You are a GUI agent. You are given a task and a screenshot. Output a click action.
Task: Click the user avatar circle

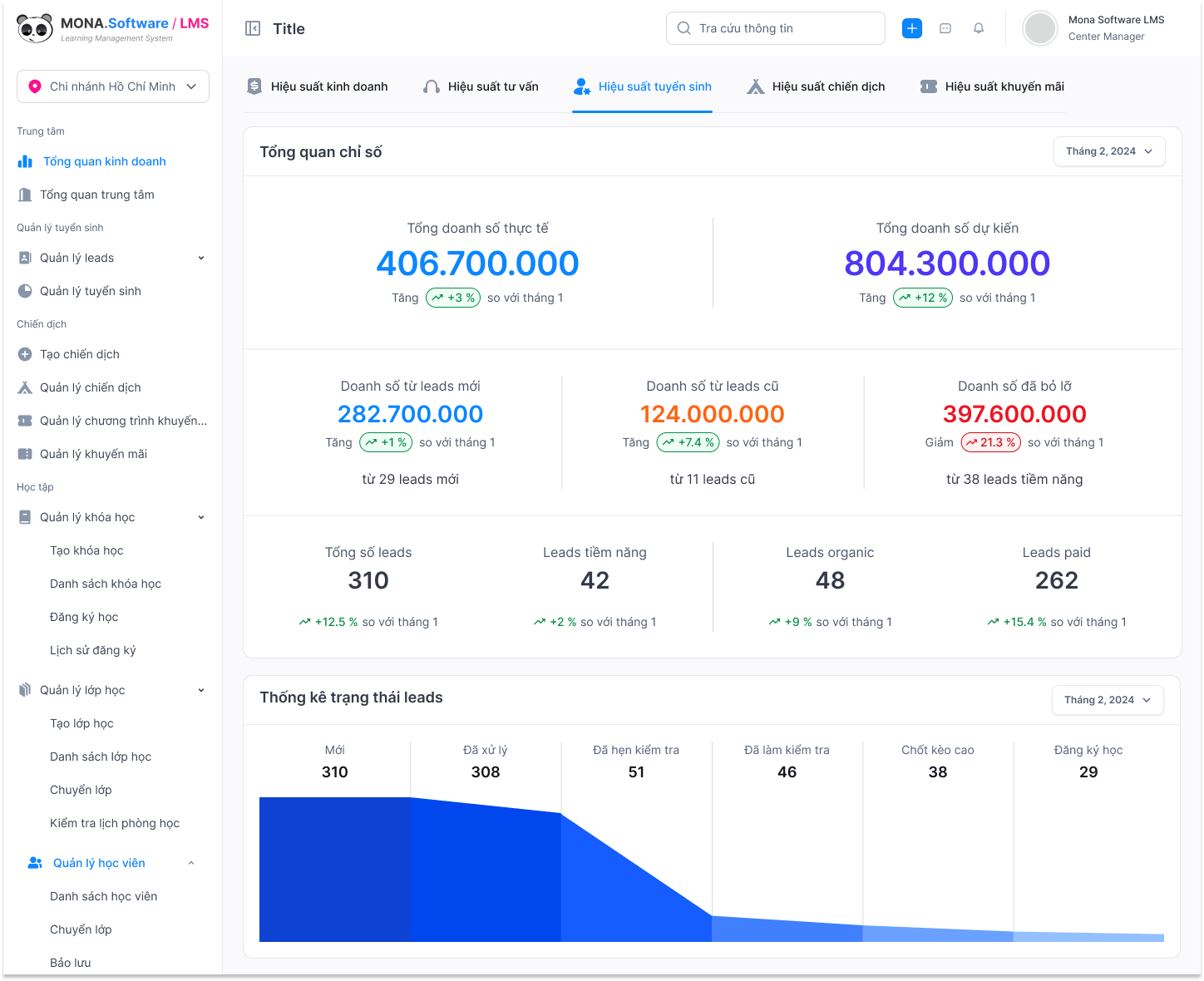(x=1040, y=28)
